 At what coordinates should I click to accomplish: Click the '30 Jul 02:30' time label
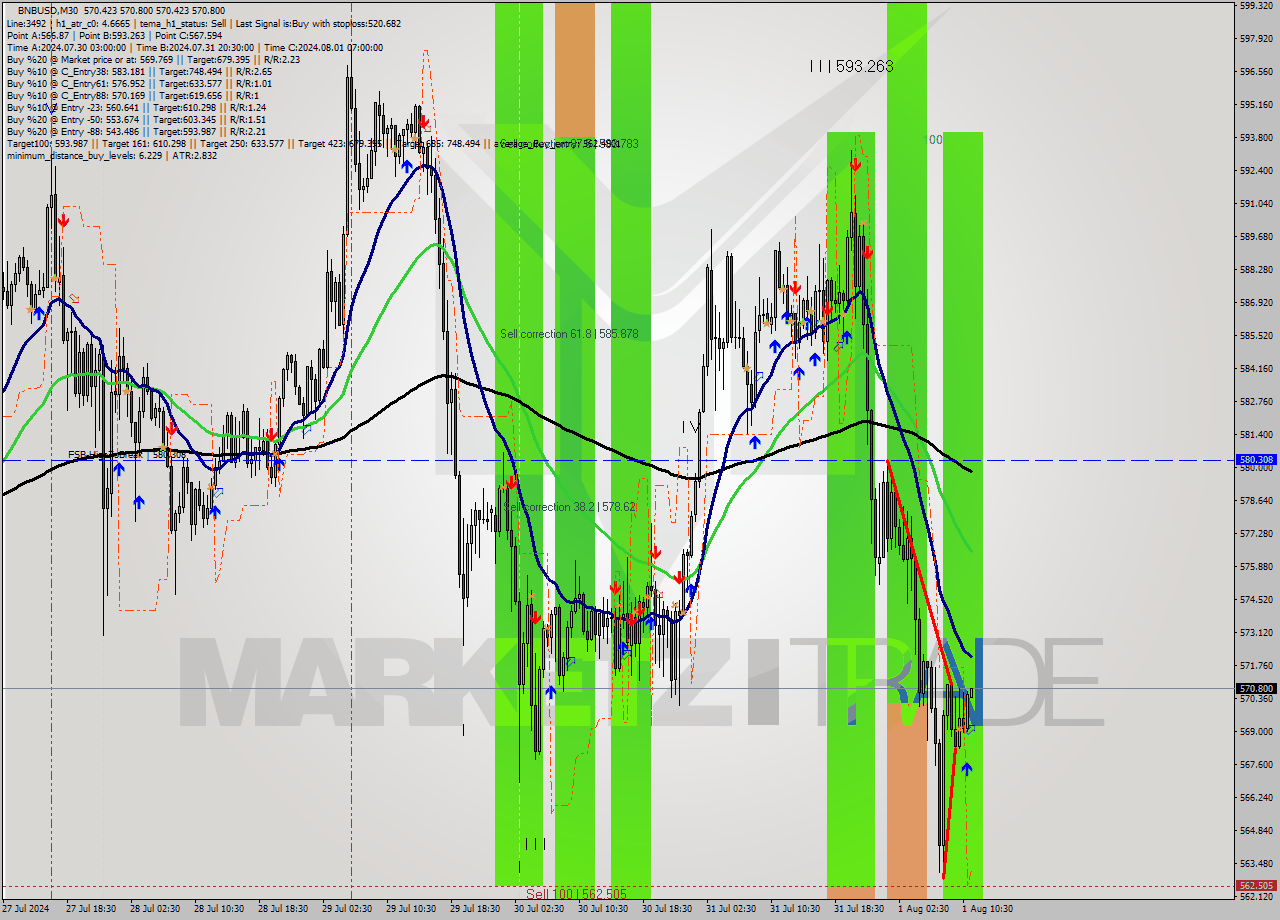coord(539,909)
